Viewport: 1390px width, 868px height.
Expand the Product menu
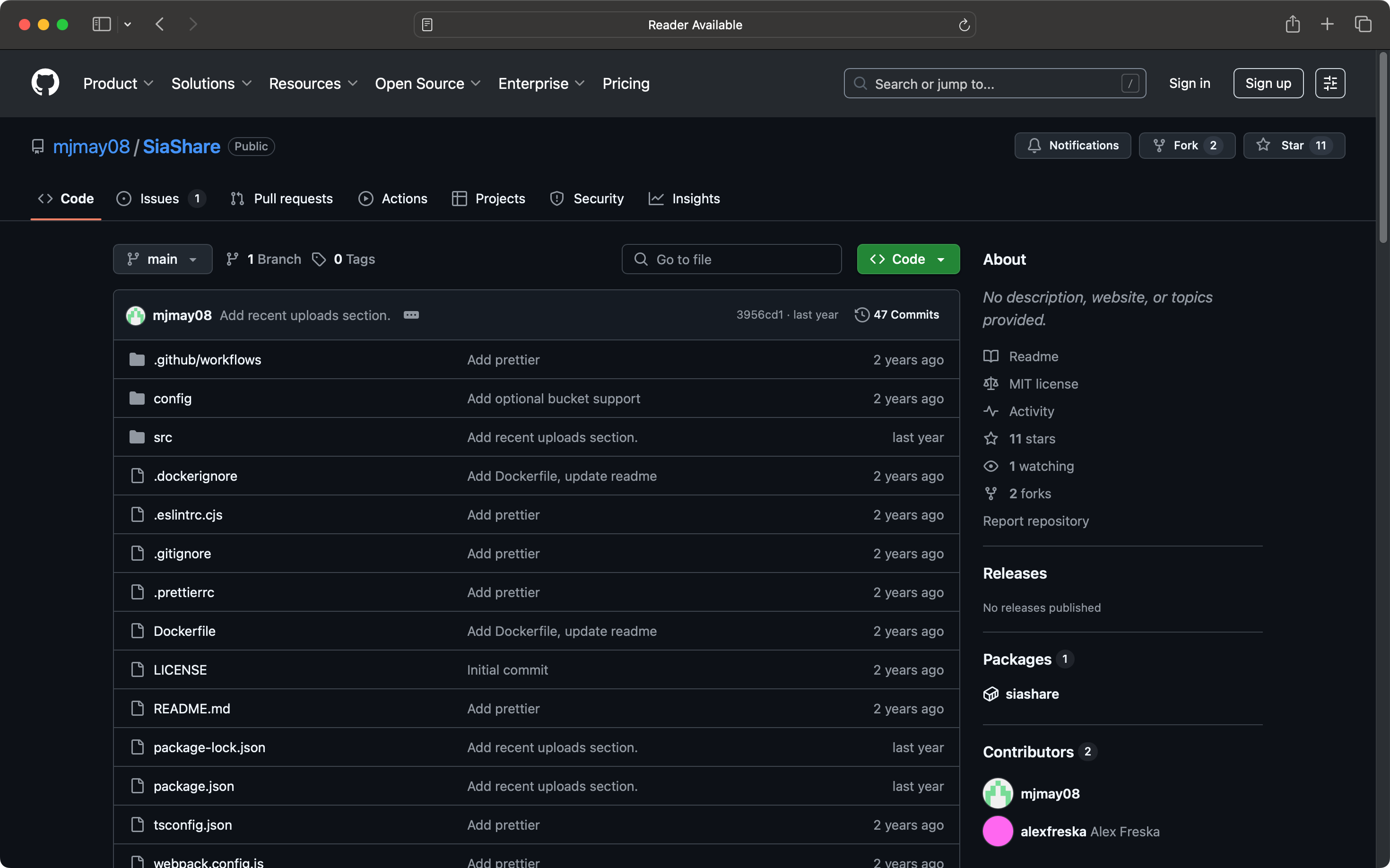(118, 83)
